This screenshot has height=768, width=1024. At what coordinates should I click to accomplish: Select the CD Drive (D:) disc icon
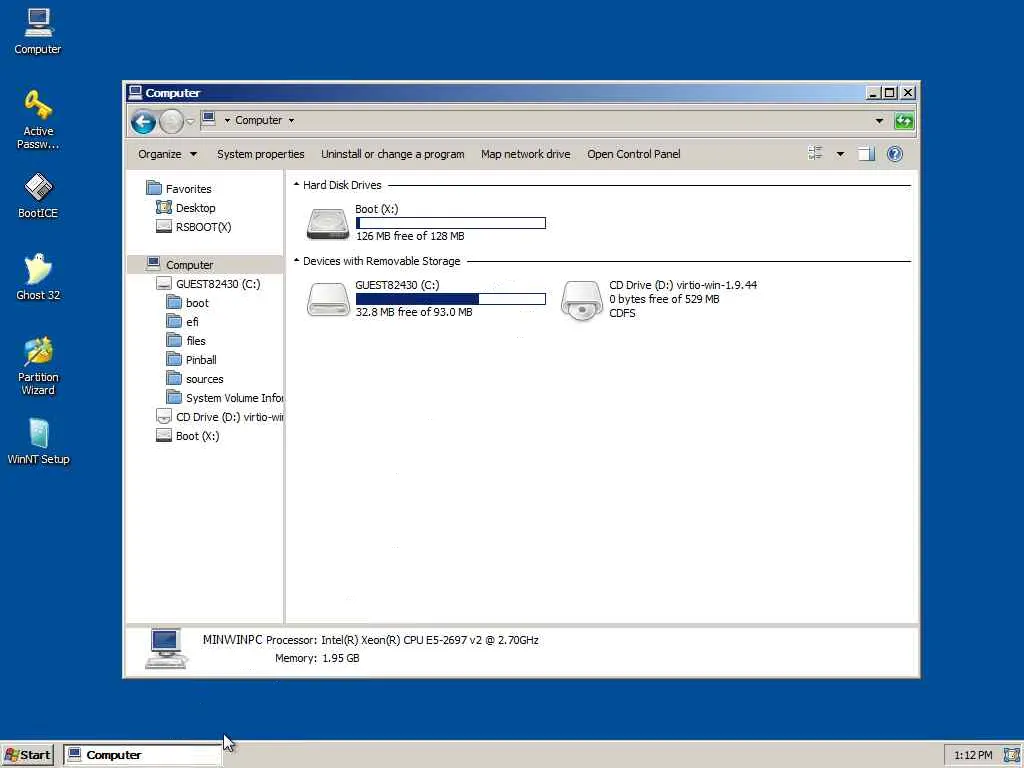coord(581,300)
